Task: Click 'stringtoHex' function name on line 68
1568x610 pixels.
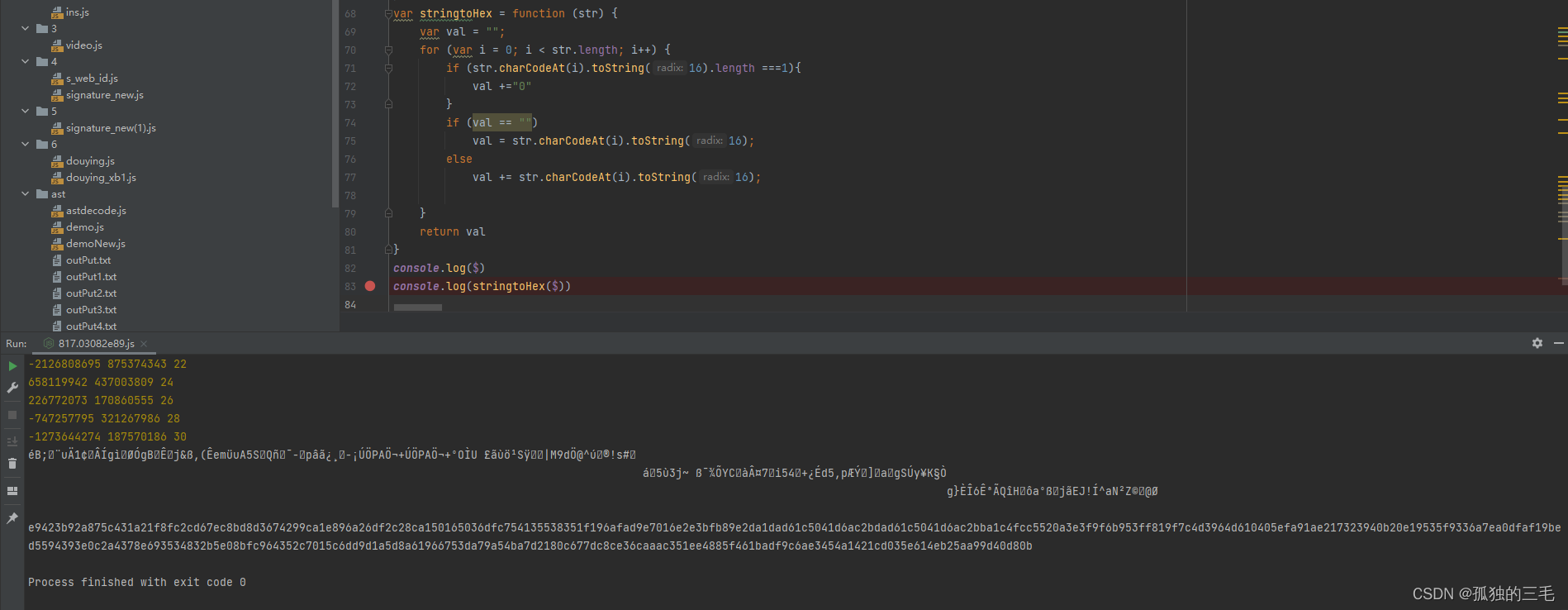Action: tap(456, 13)
